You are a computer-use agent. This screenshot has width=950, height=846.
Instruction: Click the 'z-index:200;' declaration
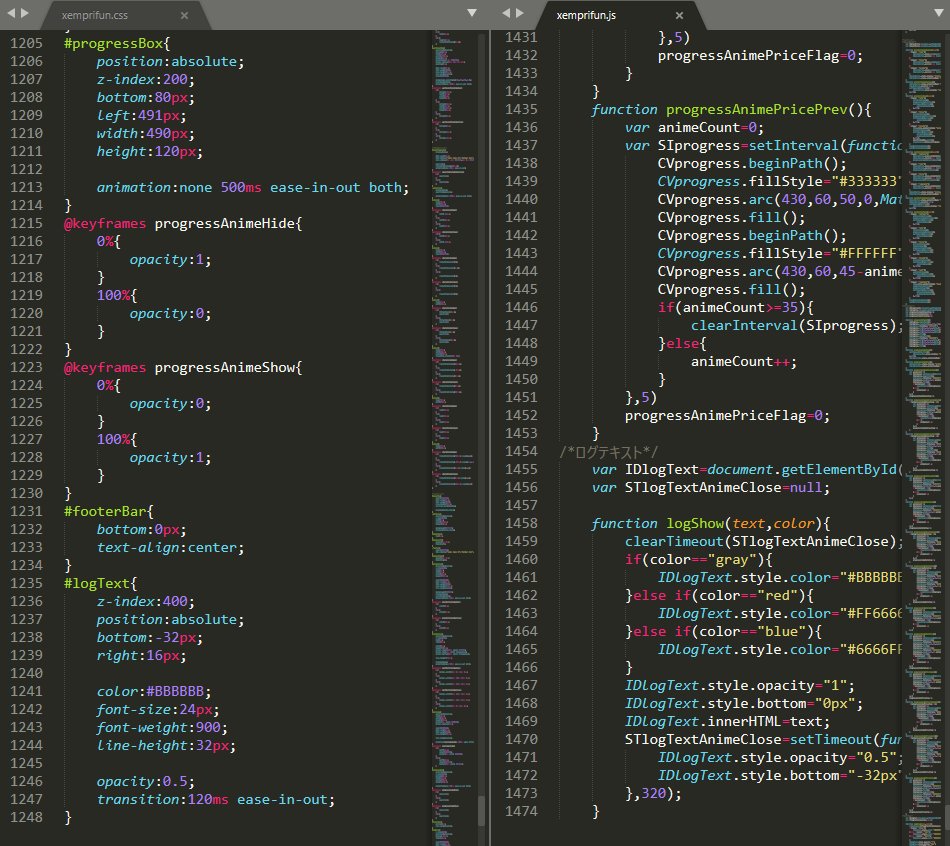(145, 80)
